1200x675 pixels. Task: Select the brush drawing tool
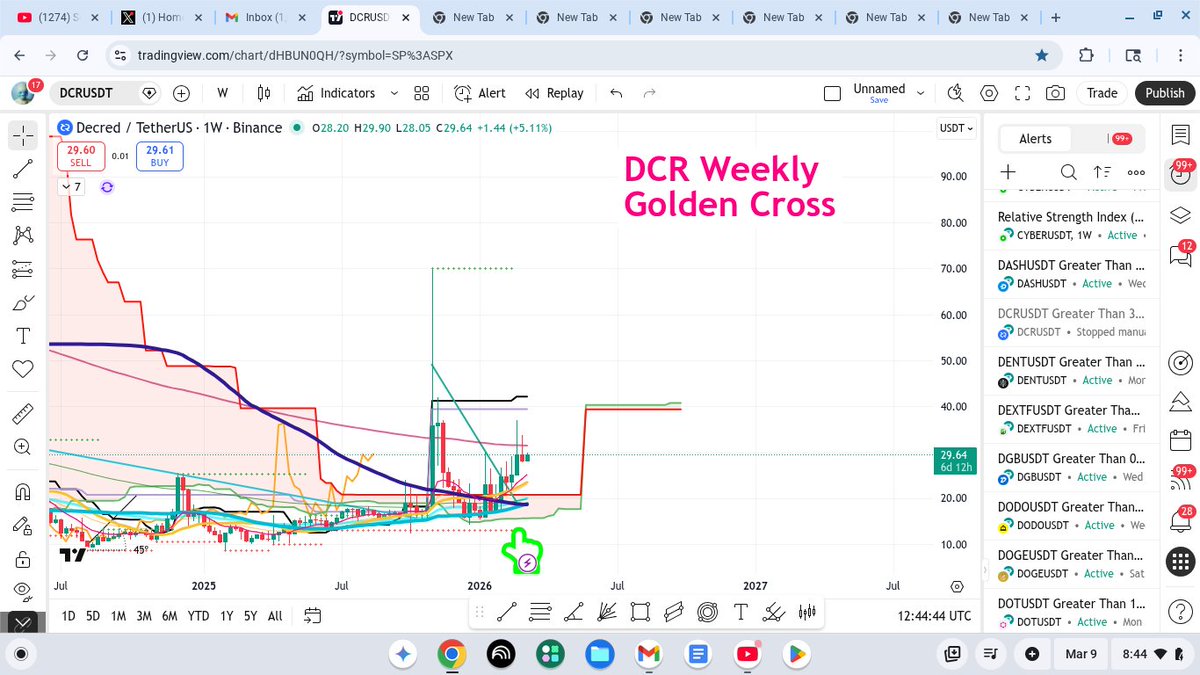tap(23, 303)
